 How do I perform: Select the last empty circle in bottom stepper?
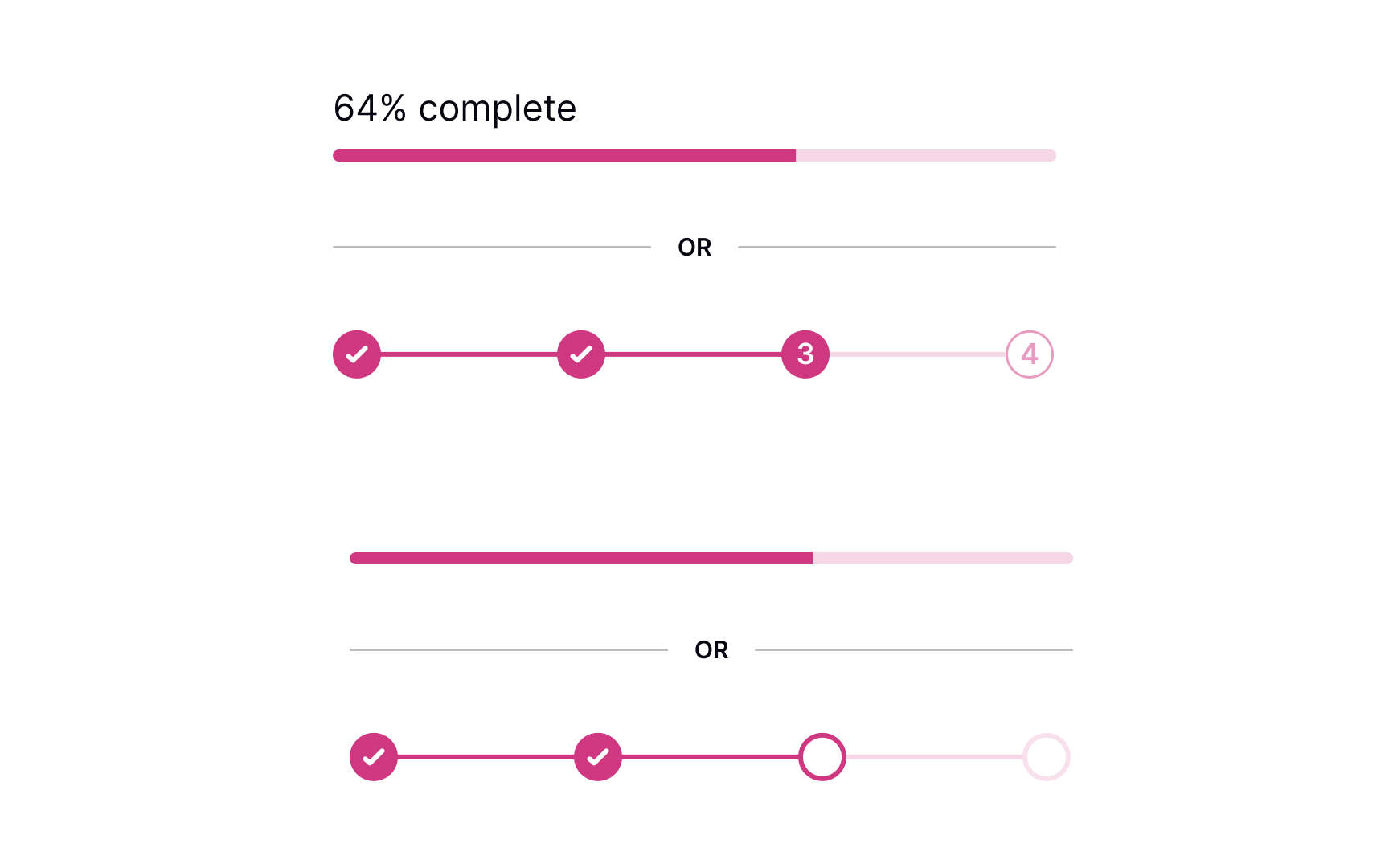pos(1046,756)
